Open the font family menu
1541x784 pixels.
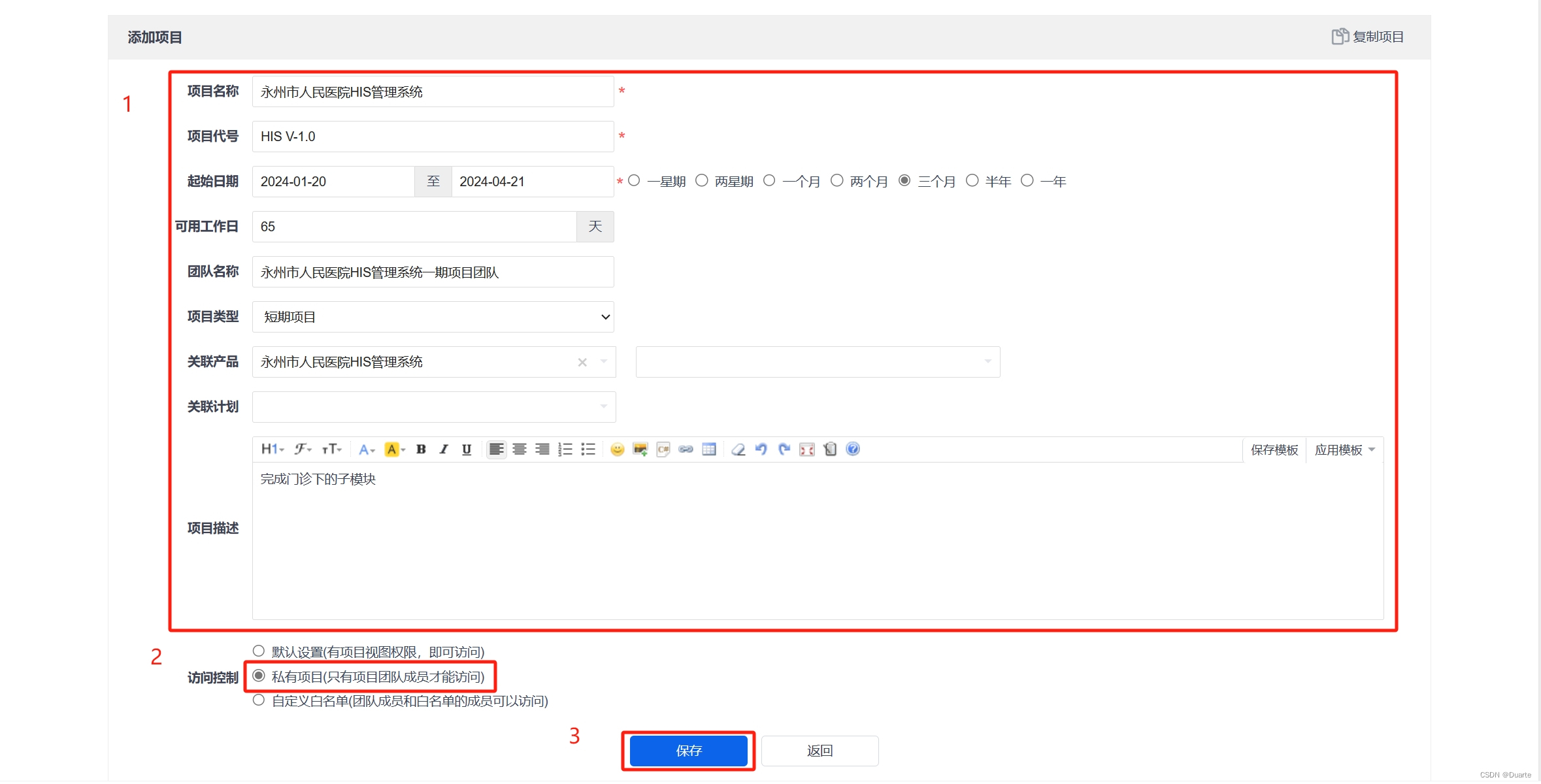pyautogui.click(x=302, y=449)
